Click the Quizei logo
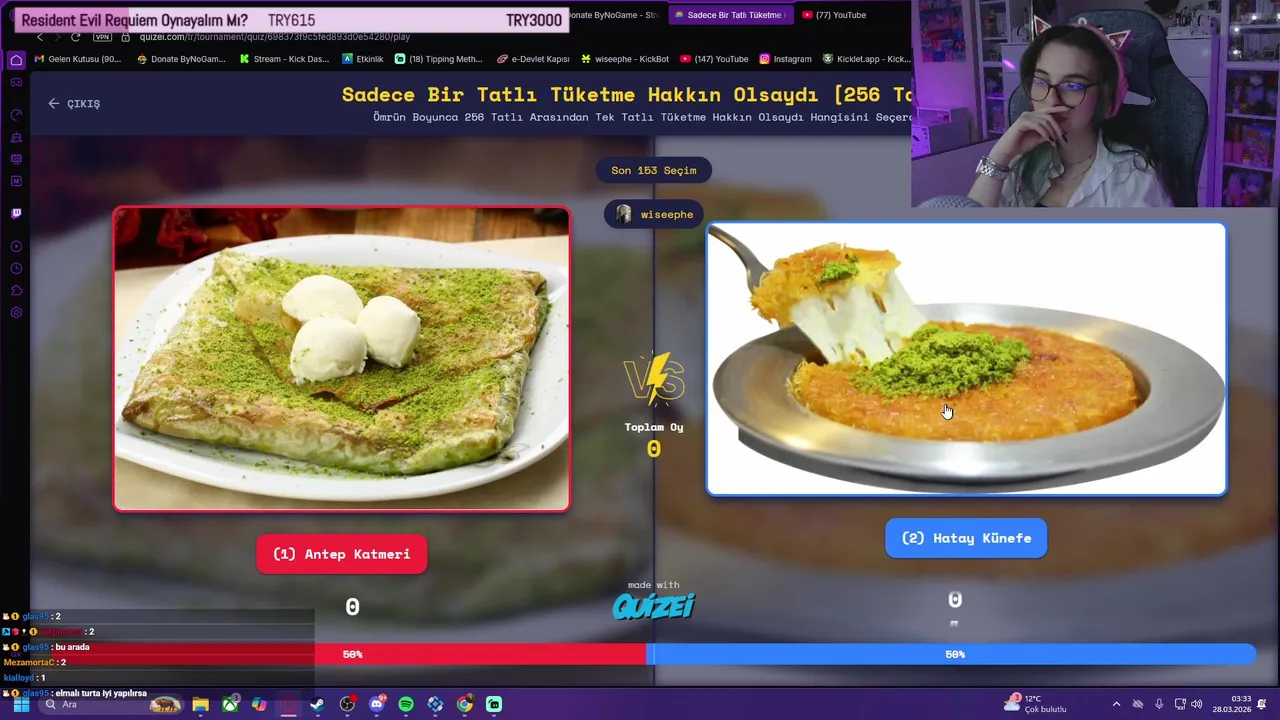The height and width of the screenshot is (720, 1280). pyautogui.click(x=654, y=606)
